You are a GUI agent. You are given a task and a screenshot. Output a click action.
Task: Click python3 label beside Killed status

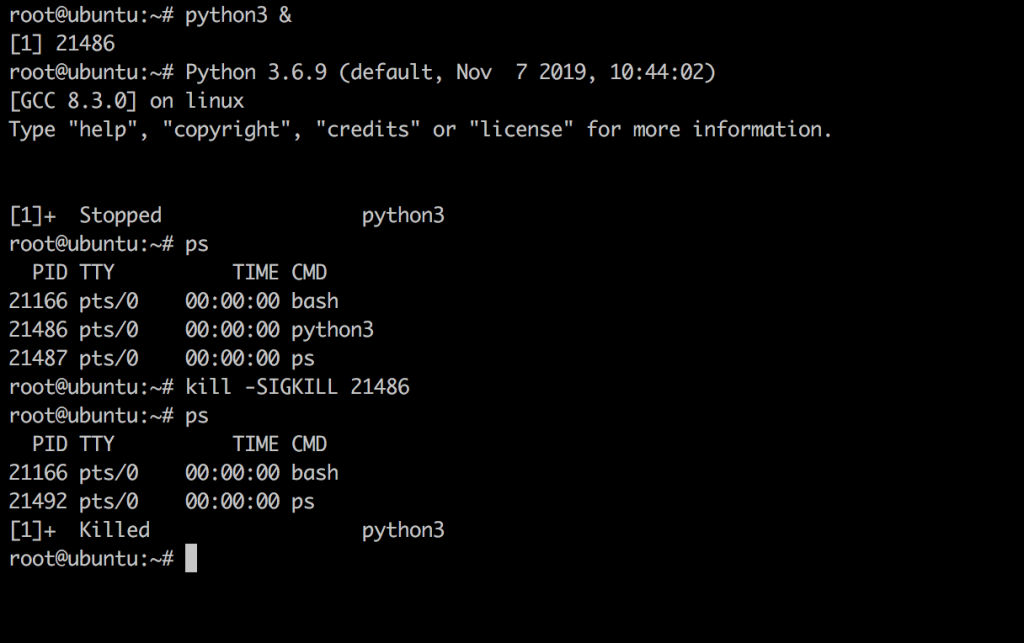(x=403, y=531)
